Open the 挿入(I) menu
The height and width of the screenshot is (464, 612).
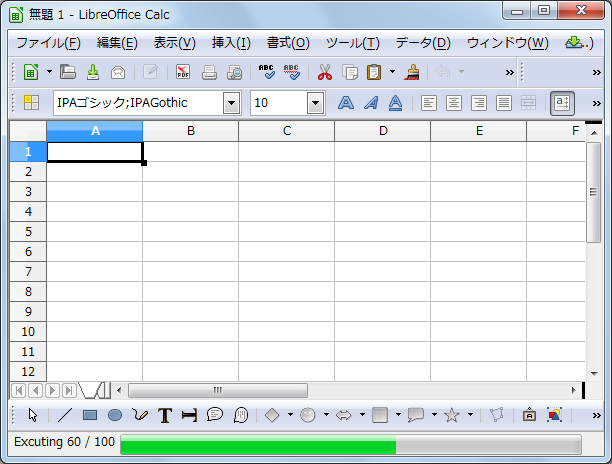tap(231, 43)
